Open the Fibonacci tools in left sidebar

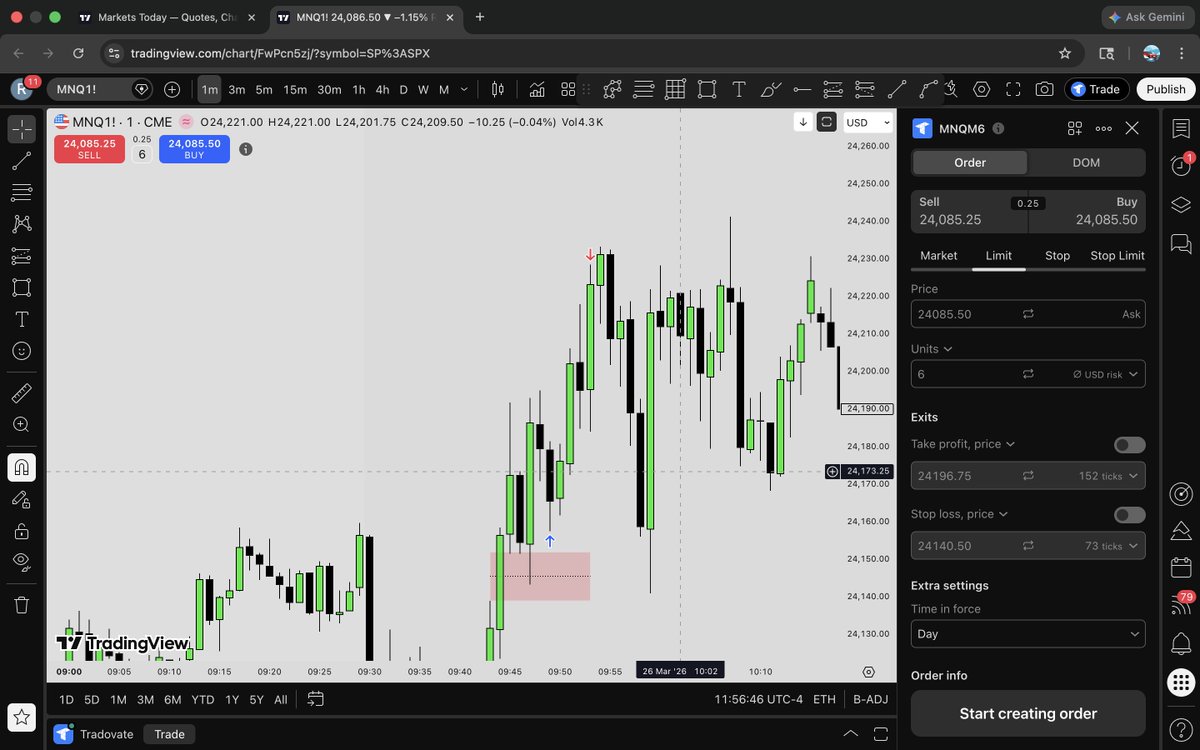pos(21,192)
